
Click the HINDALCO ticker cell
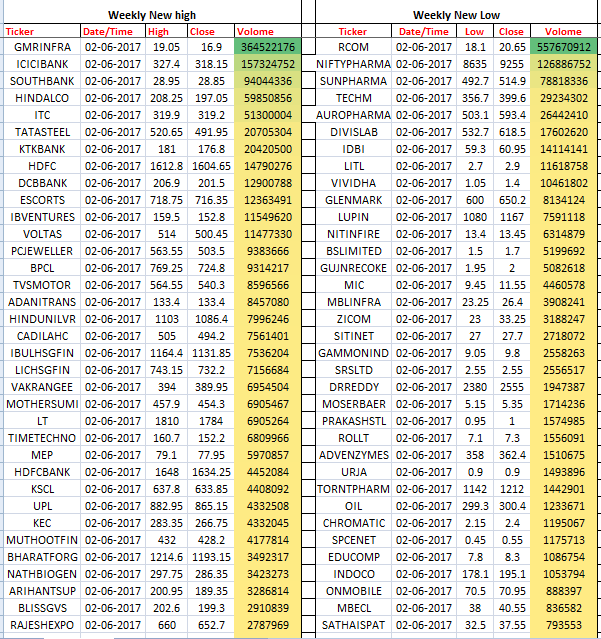coord(42,98)
